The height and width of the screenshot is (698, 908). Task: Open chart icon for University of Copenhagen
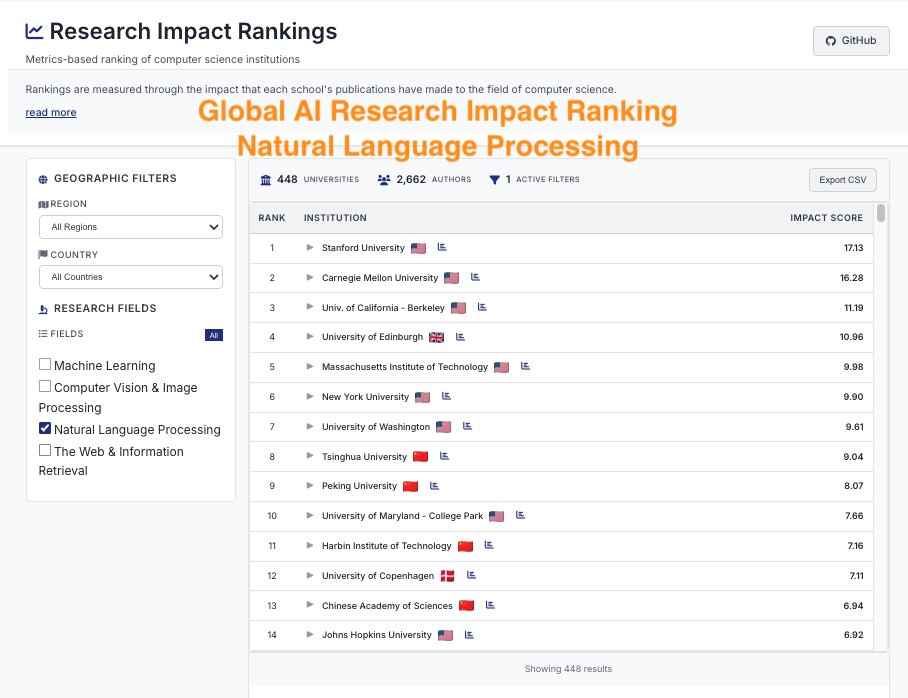click(471, 575)
